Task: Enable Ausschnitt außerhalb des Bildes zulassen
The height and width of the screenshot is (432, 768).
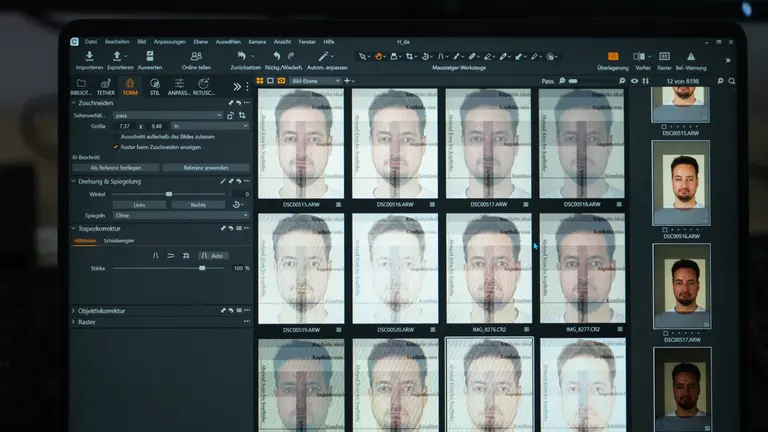Action: coord(116,137)
